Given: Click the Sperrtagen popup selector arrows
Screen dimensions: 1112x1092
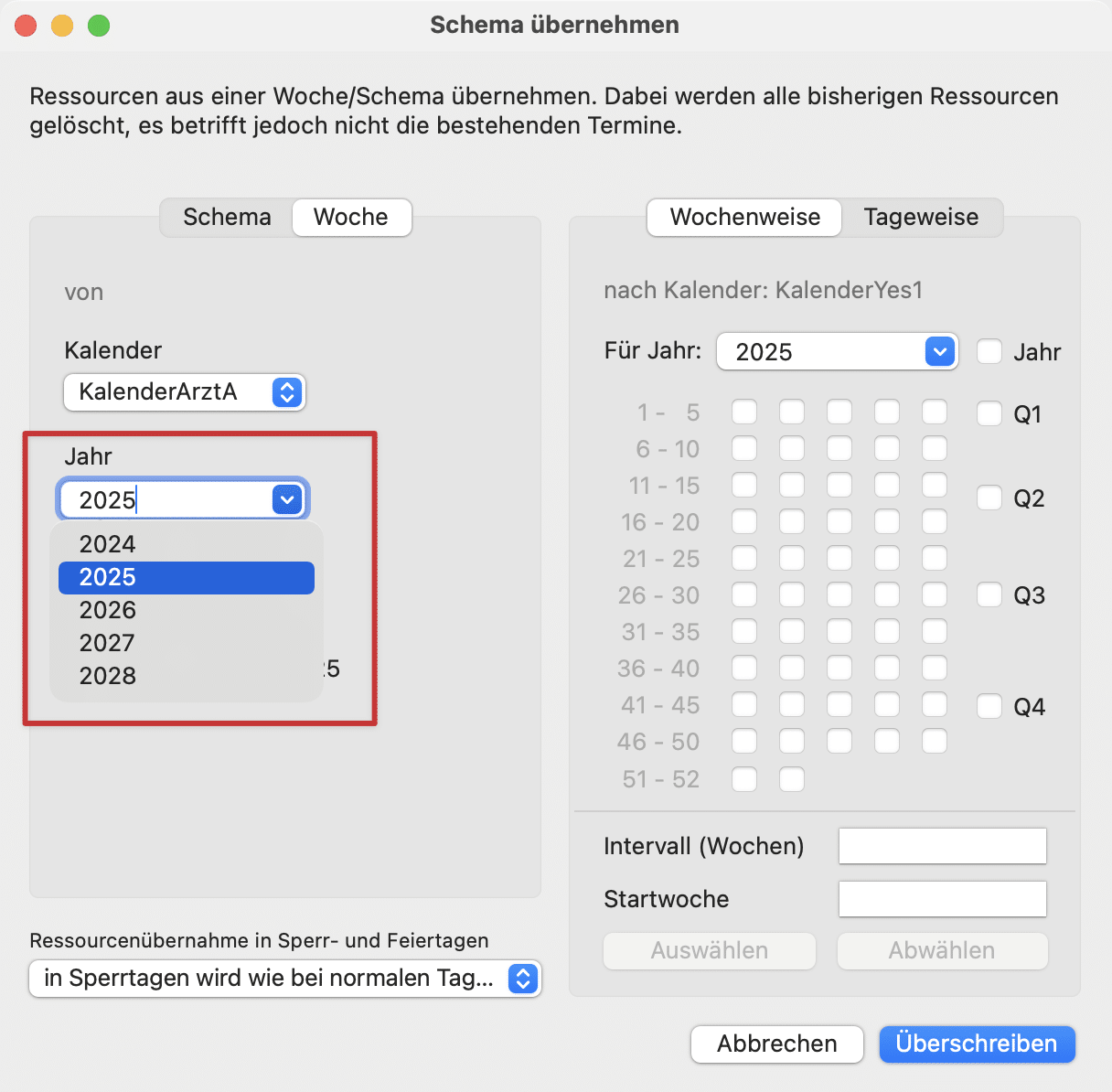Looking at the screenshot, I should click(x=523, y=979).
